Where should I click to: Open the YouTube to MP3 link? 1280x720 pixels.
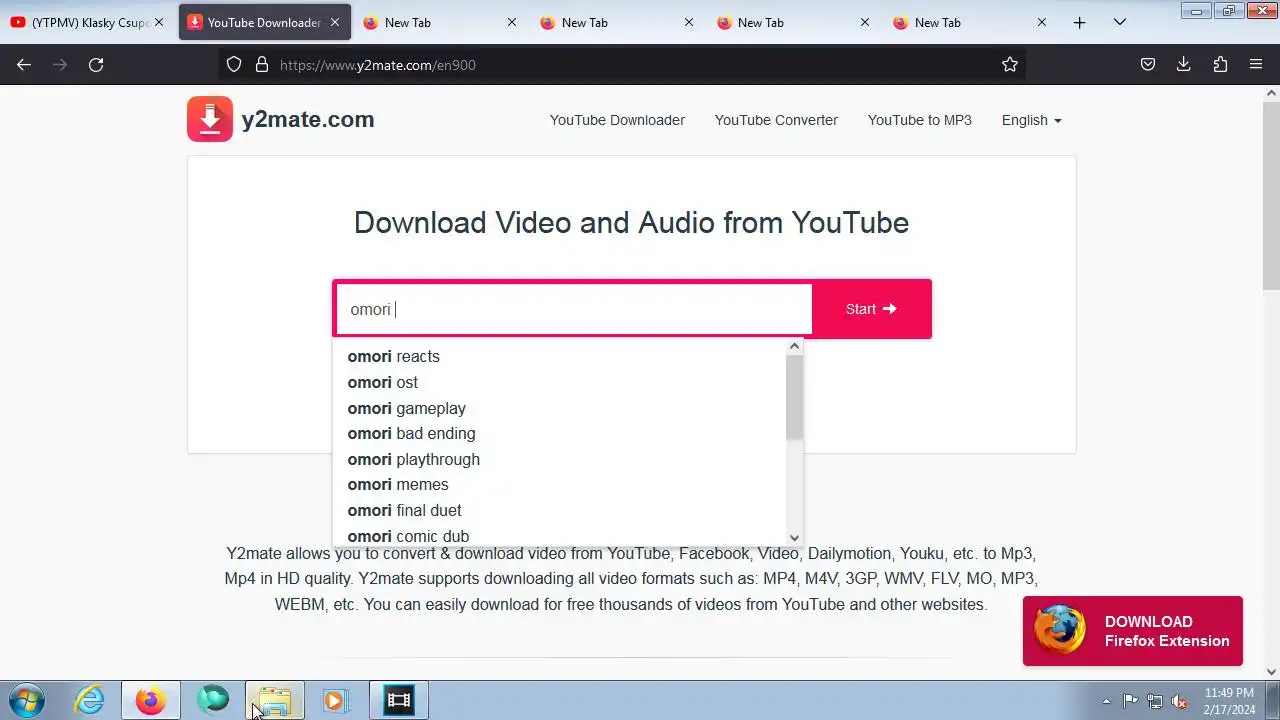[x=920, y=120]
